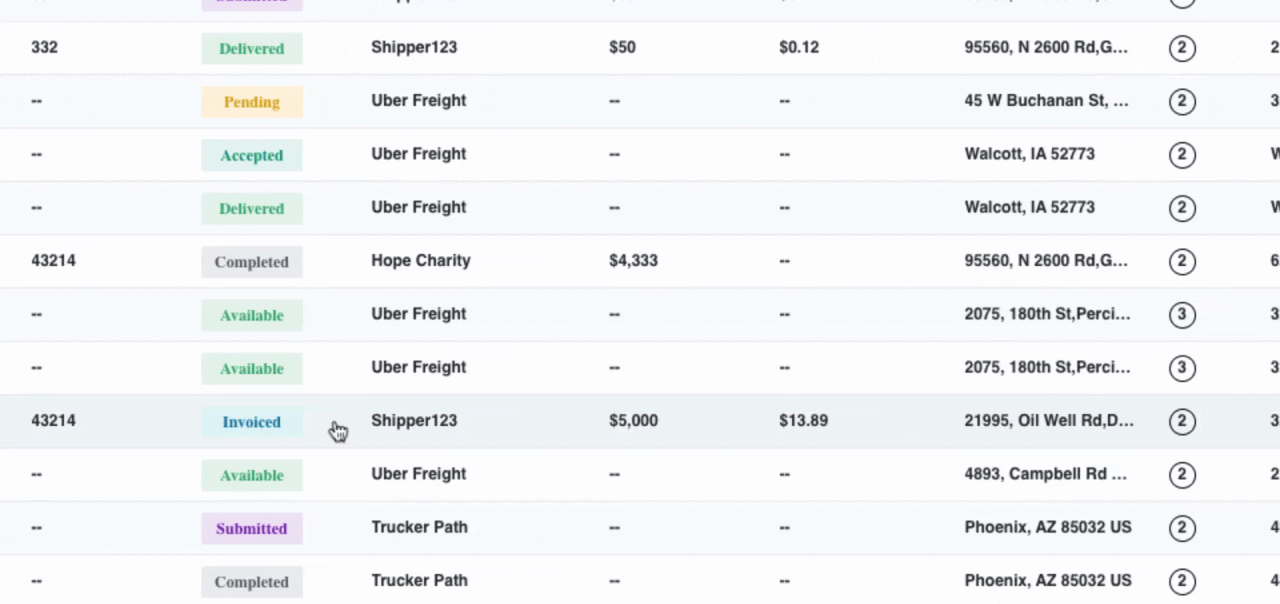Click the 21995, Oil Well Rd address
This screenshot has height=604, width=1280.
1049,421
